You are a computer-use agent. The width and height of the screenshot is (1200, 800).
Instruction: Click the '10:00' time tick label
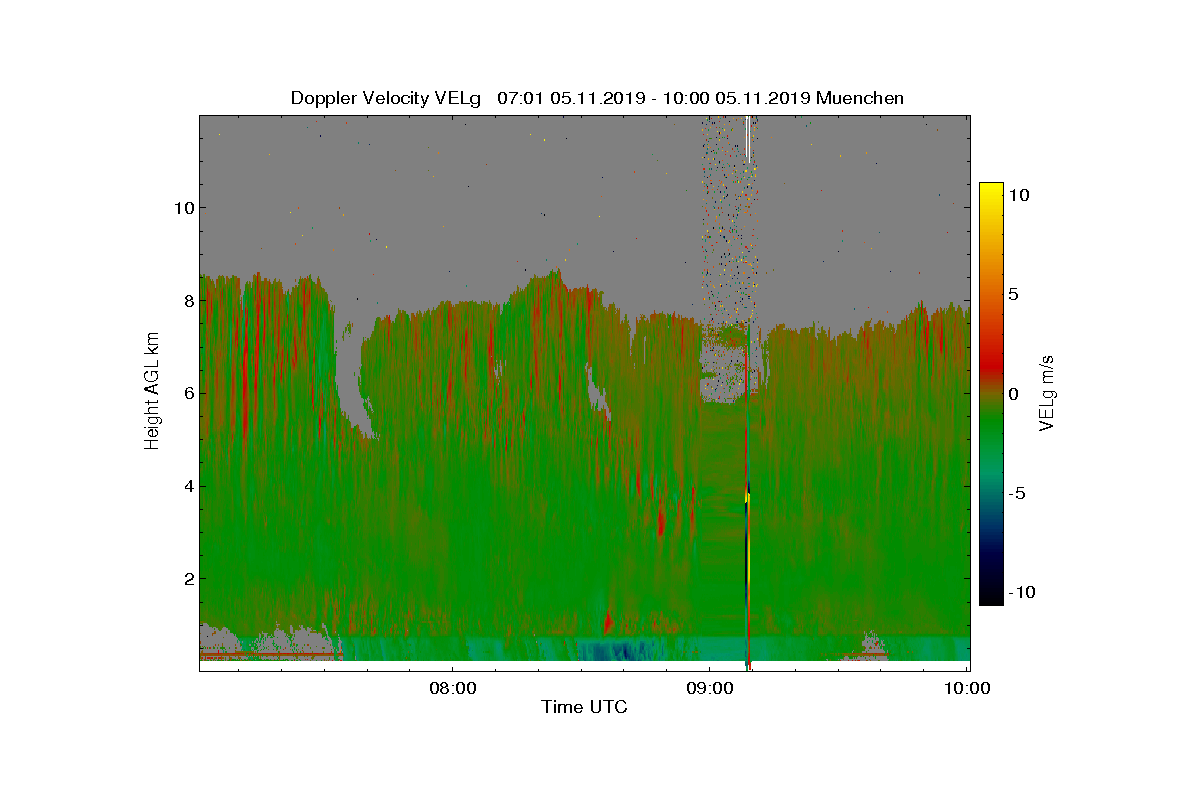click(x=967, y=688)
